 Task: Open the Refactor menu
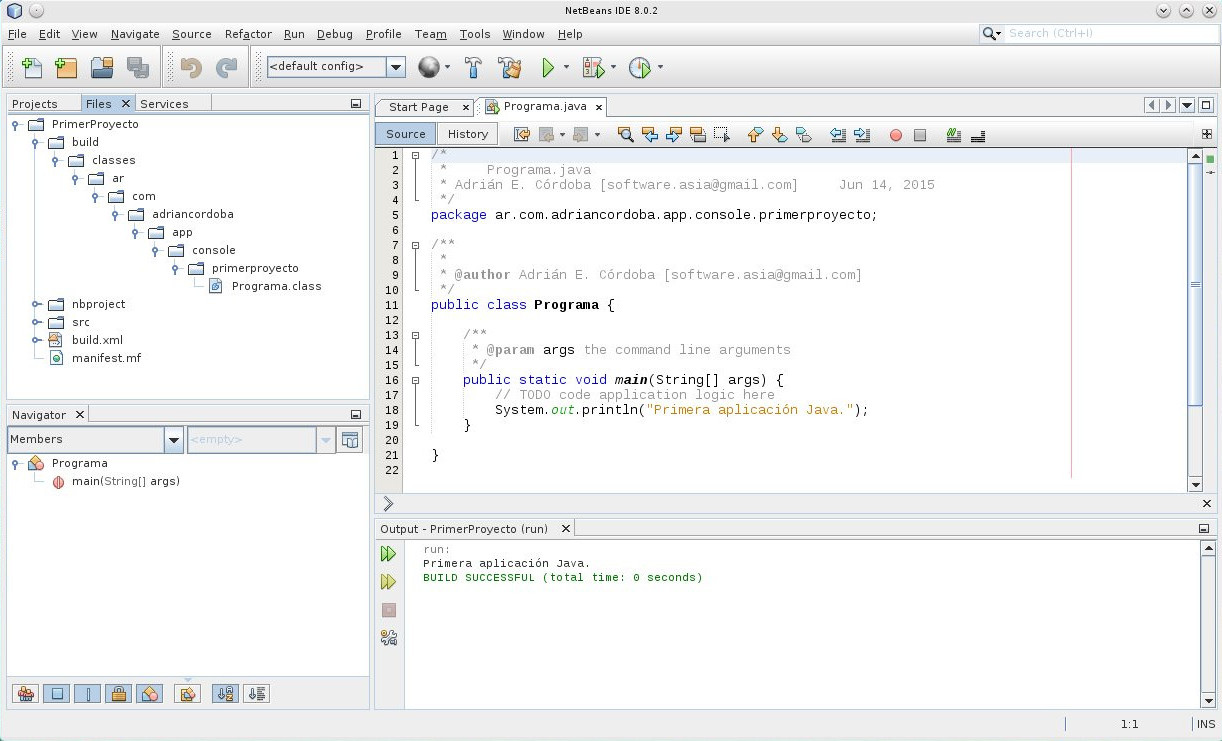click(247, 33)
